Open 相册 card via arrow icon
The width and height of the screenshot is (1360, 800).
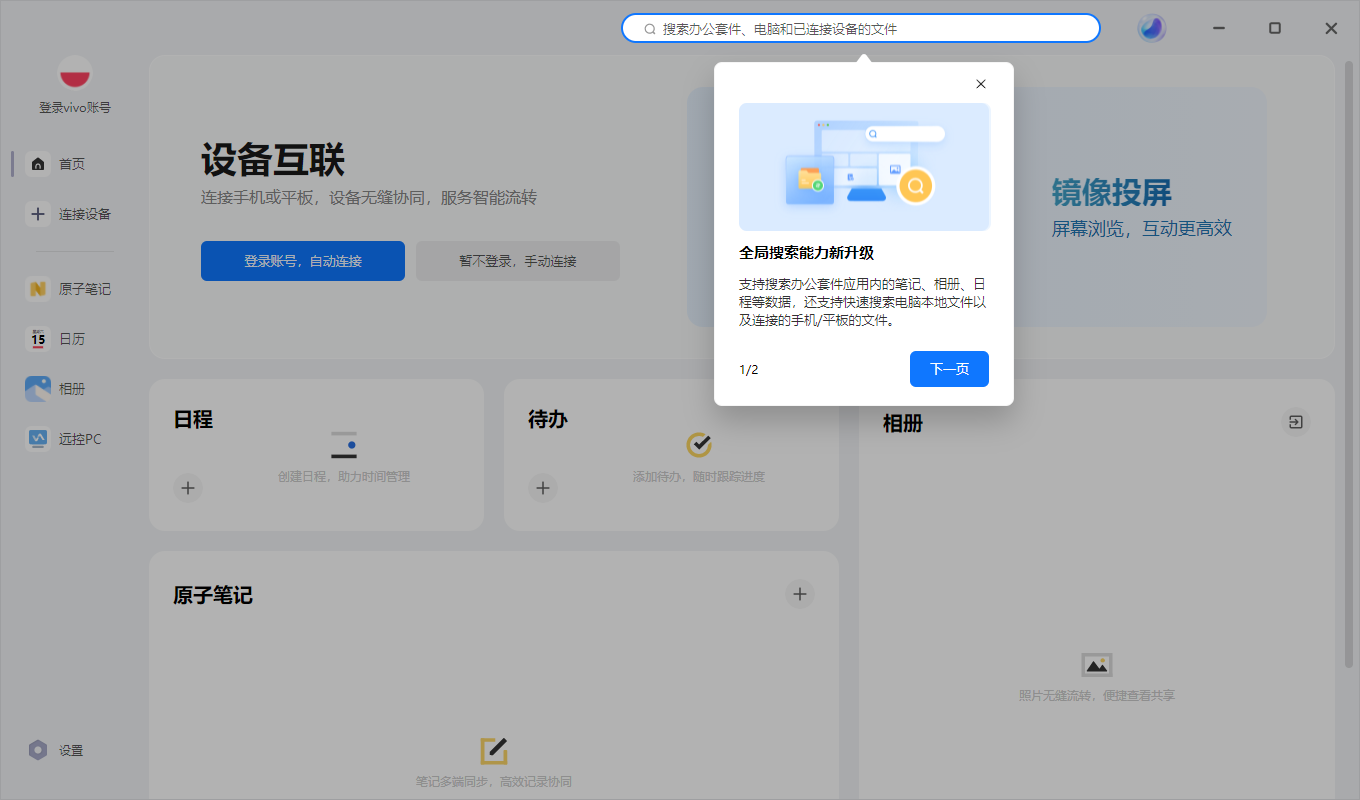[1295, 422]
